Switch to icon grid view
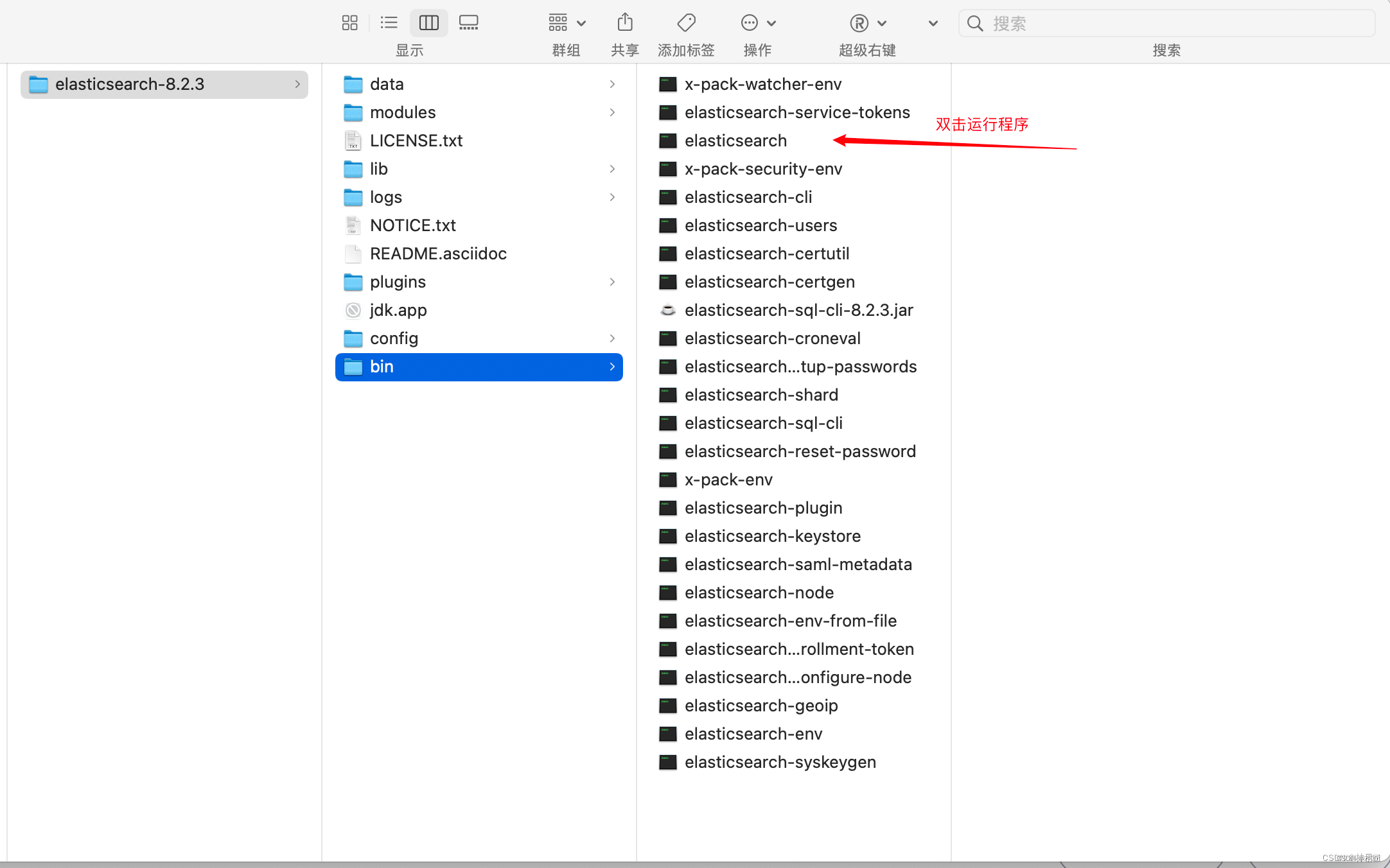The height and width of the screenshot is (868, 1390). coord(349,23)
